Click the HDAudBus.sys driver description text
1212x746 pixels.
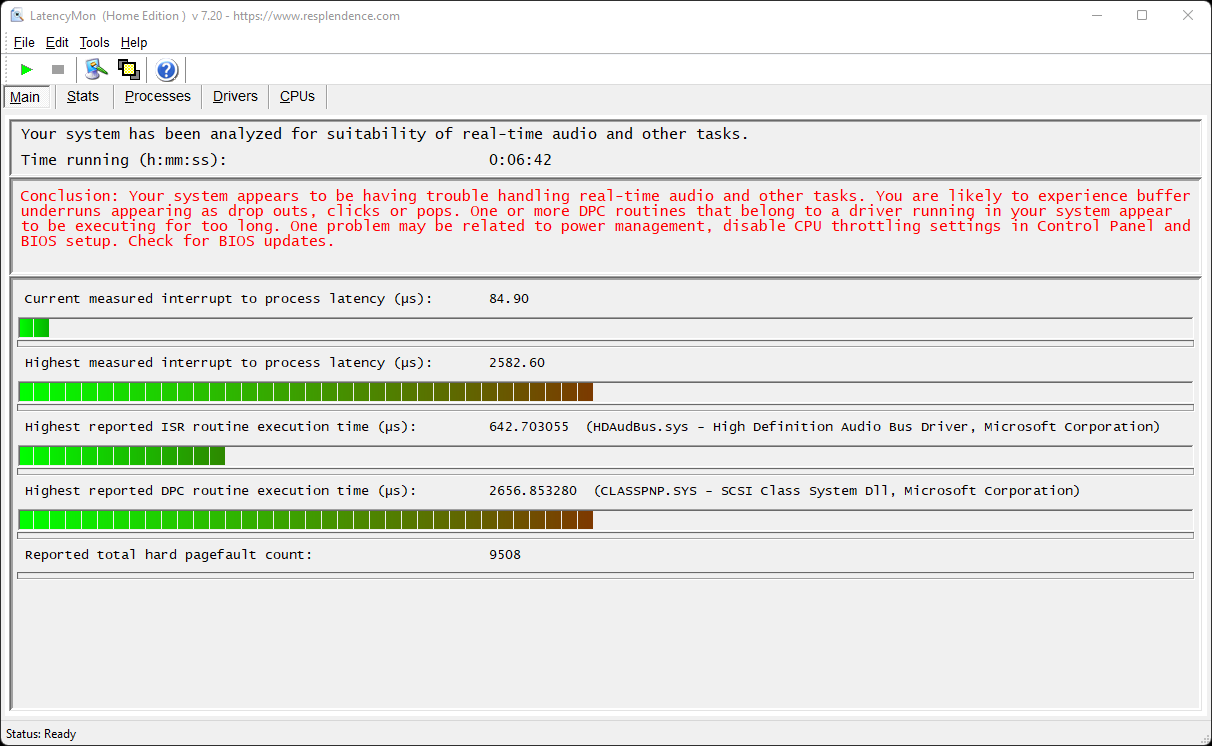click(873, 427)
